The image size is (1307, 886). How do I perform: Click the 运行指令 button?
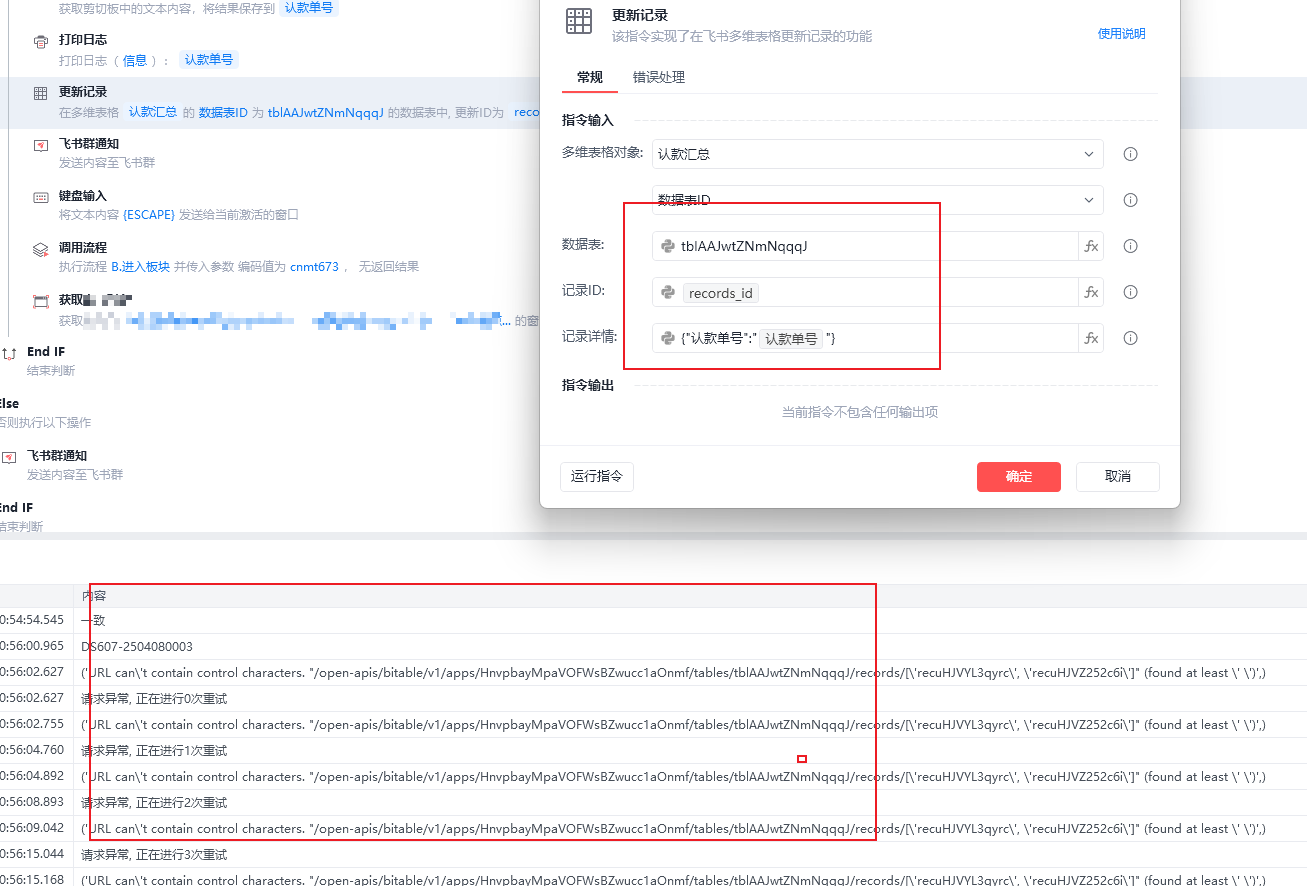[597, 476]
